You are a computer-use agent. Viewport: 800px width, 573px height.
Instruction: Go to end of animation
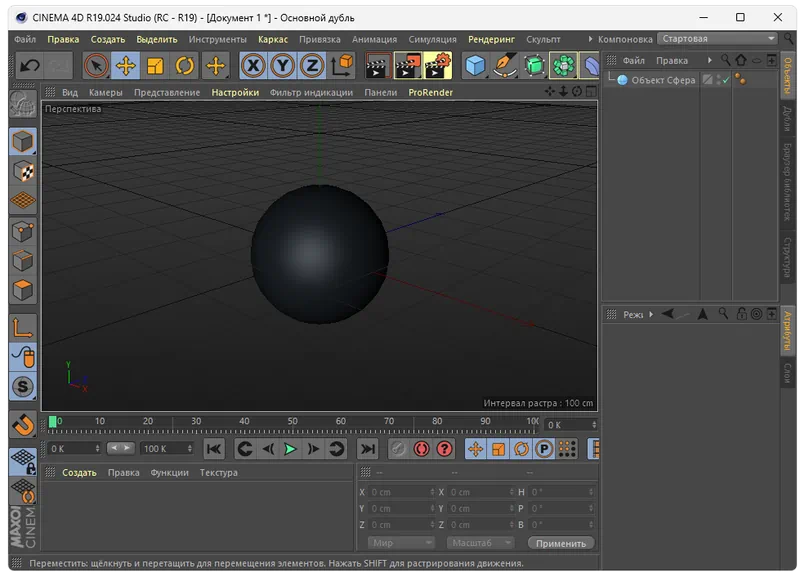(367, 449)
